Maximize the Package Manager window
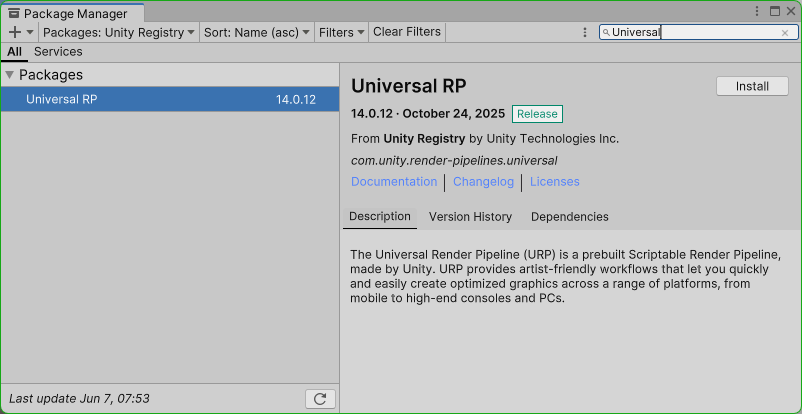 pos(775,11)
